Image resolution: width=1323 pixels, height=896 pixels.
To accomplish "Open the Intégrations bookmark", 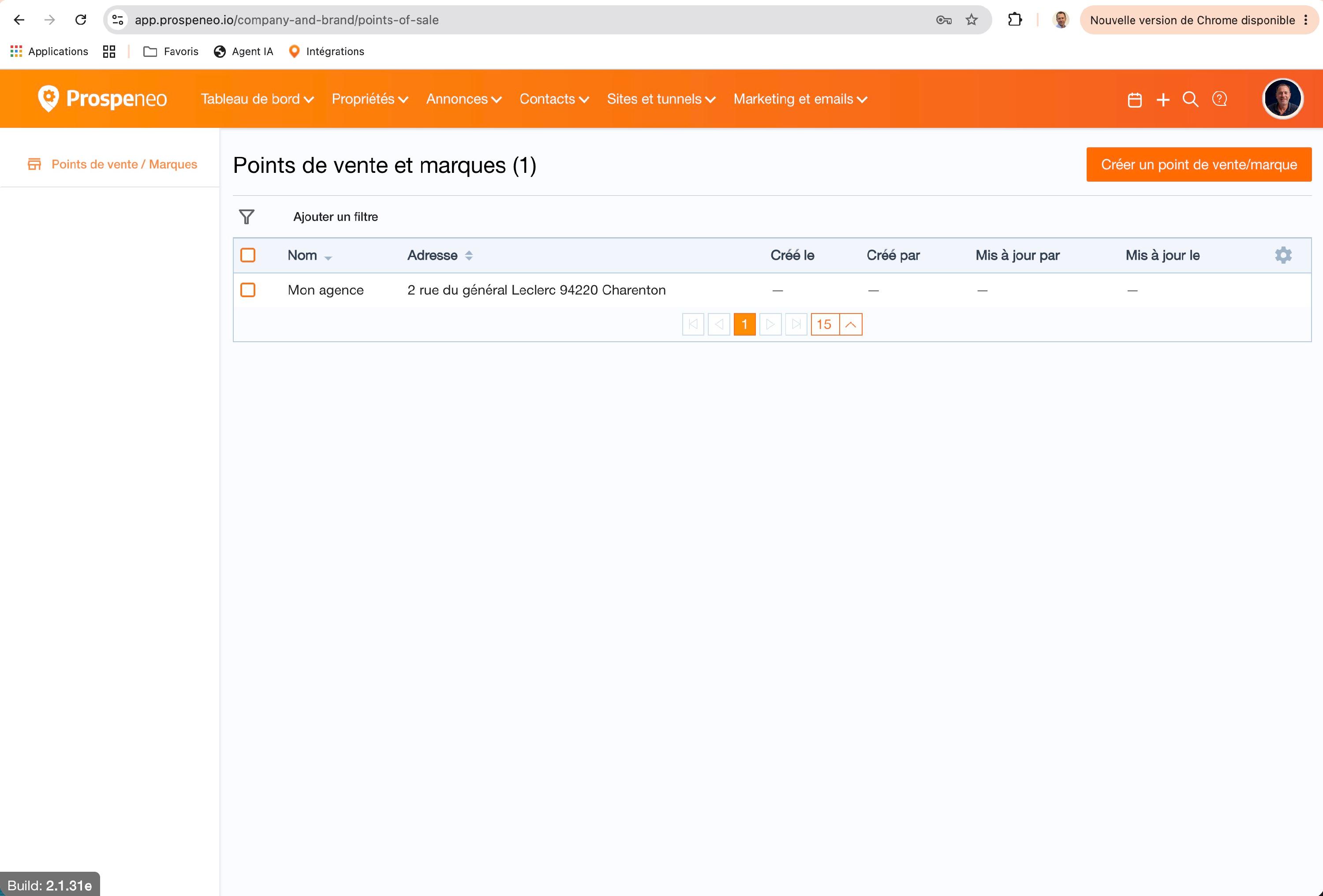I will [326, 51].
